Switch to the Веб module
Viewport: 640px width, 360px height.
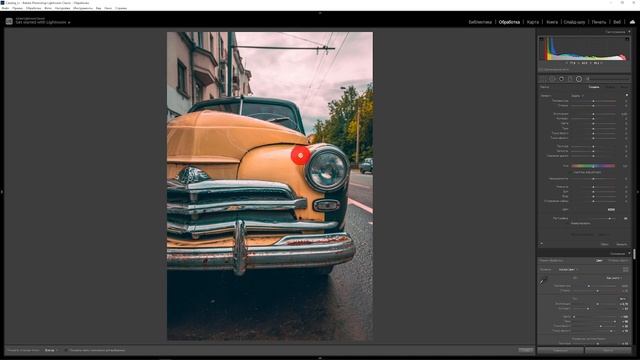point(617,22)
